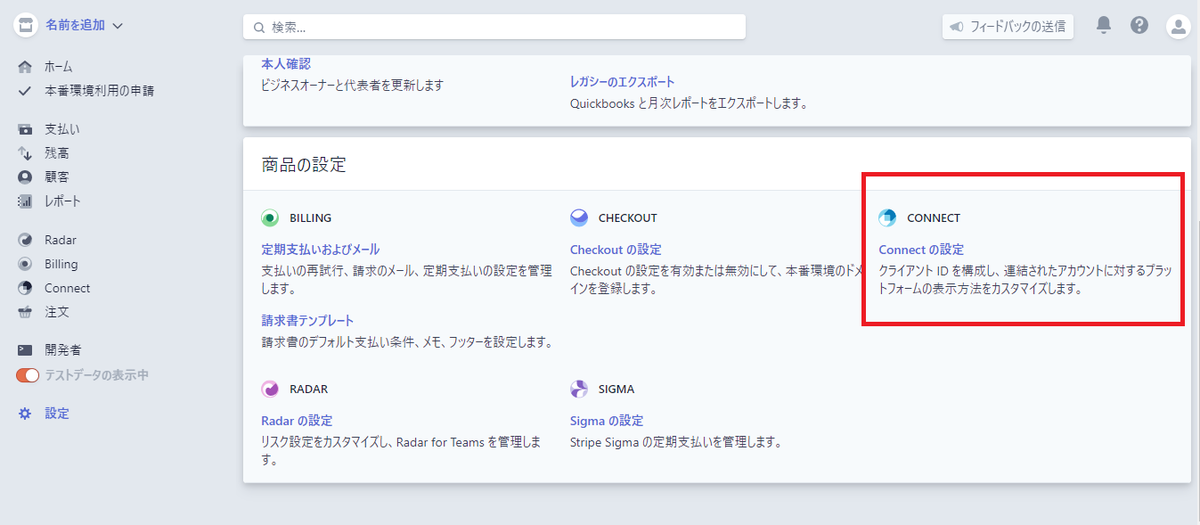The width and height of the screenshot is (1200, 525).
Task: Click the magnifier icon in the search box
Action: pos(260,27)
